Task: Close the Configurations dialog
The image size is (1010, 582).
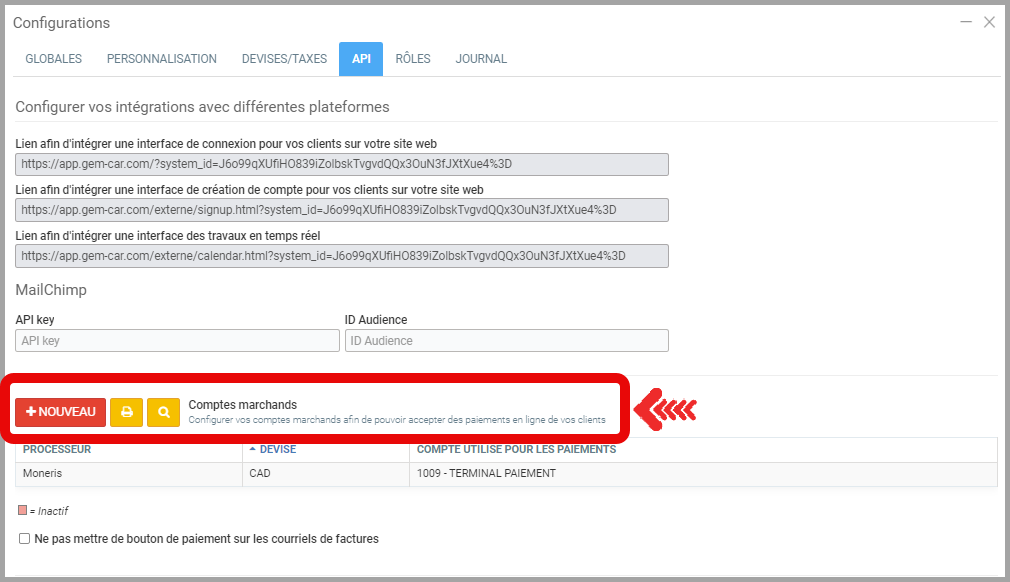Action: click(x=989, y=22)
